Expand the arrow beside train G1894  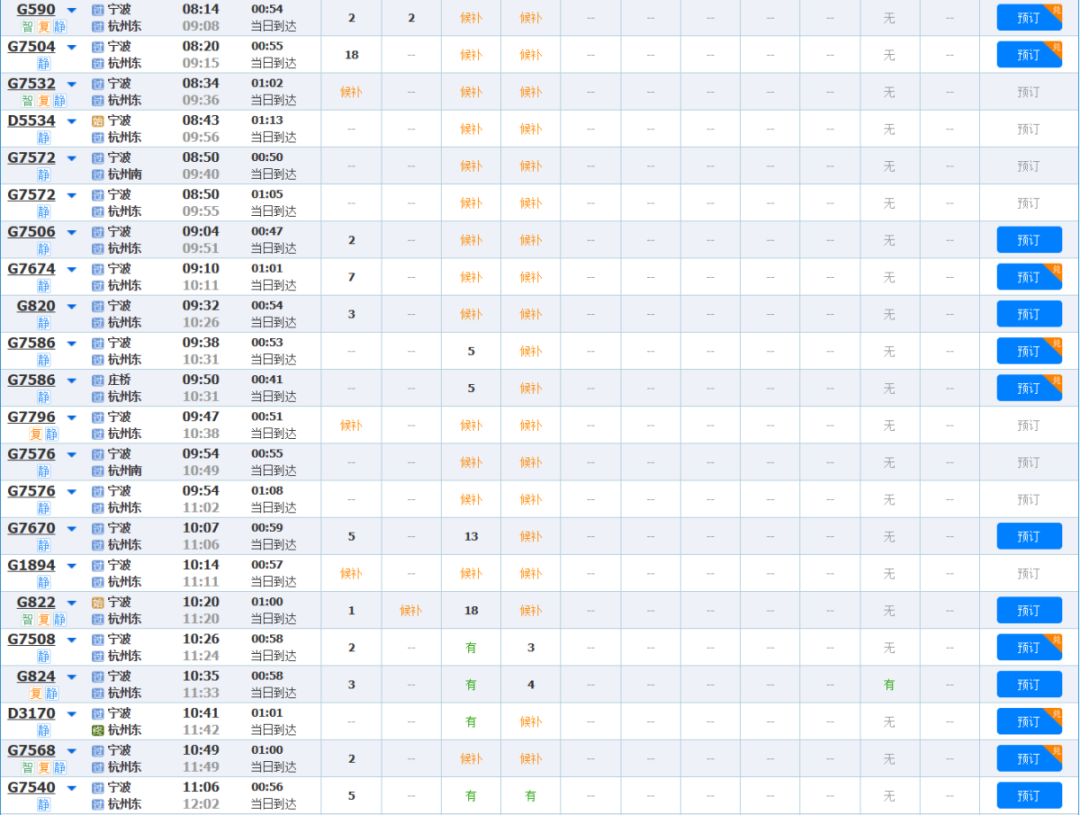[72, 566]
